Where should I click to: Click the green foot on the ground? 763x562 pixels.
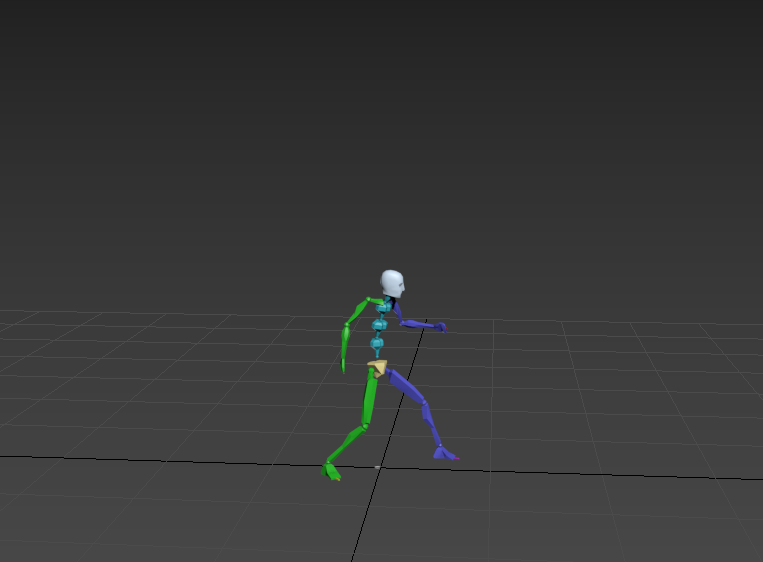coord(331,470)
